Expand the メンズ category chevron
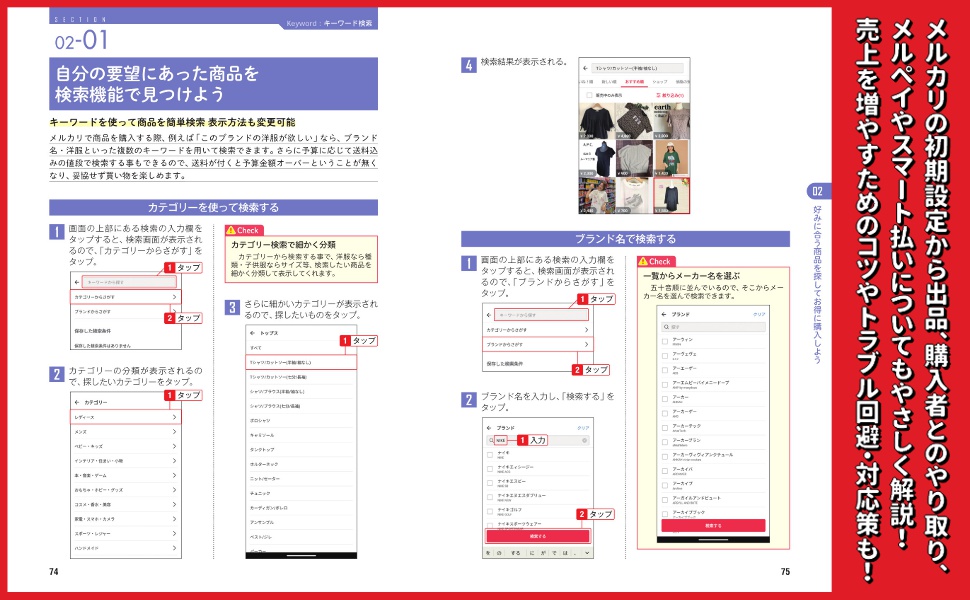Screen dimensions: 970x600 click(174, 432)
